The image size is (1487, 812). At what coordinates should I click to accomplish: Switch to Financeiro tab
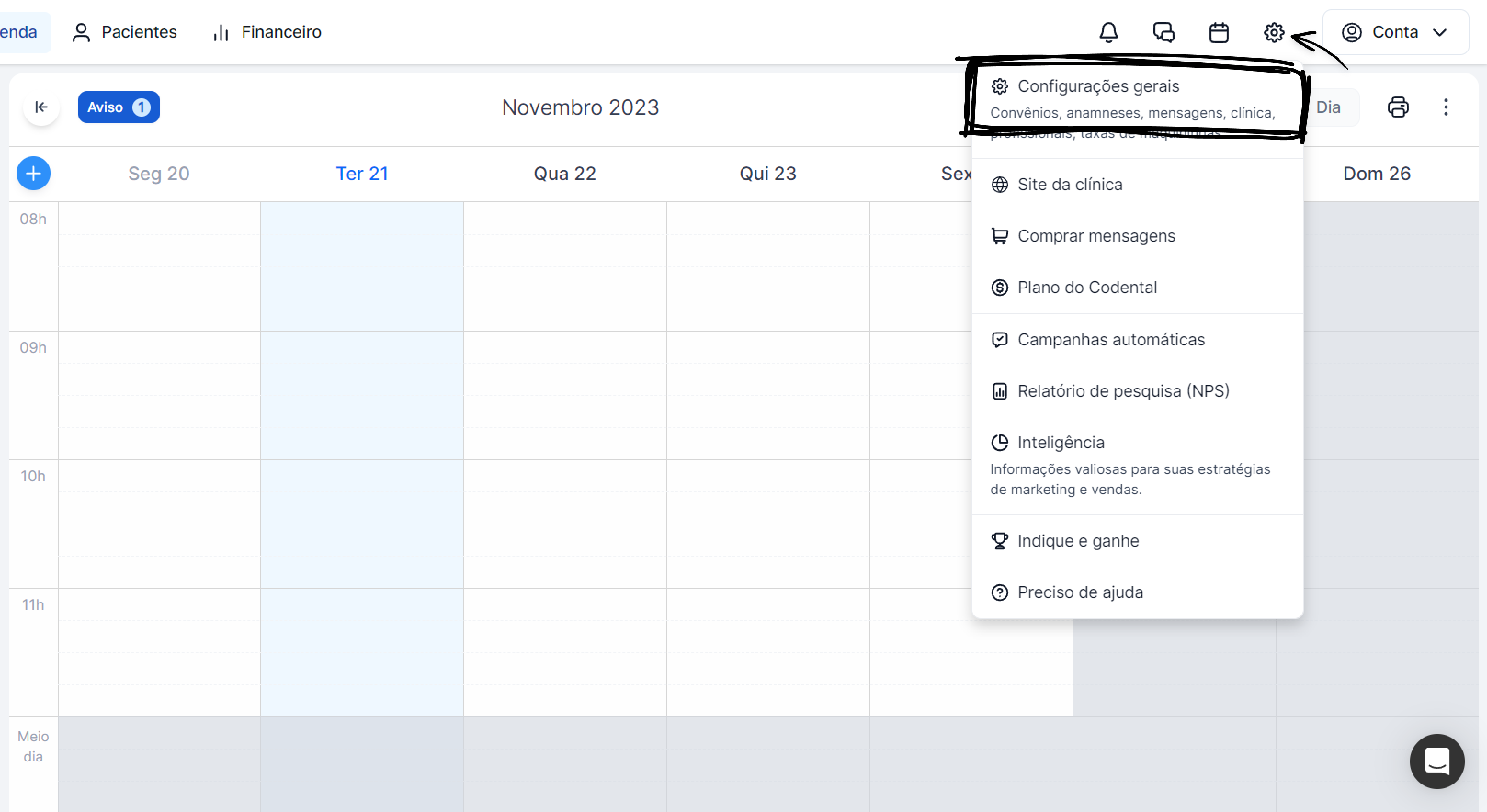pos(267,32)
